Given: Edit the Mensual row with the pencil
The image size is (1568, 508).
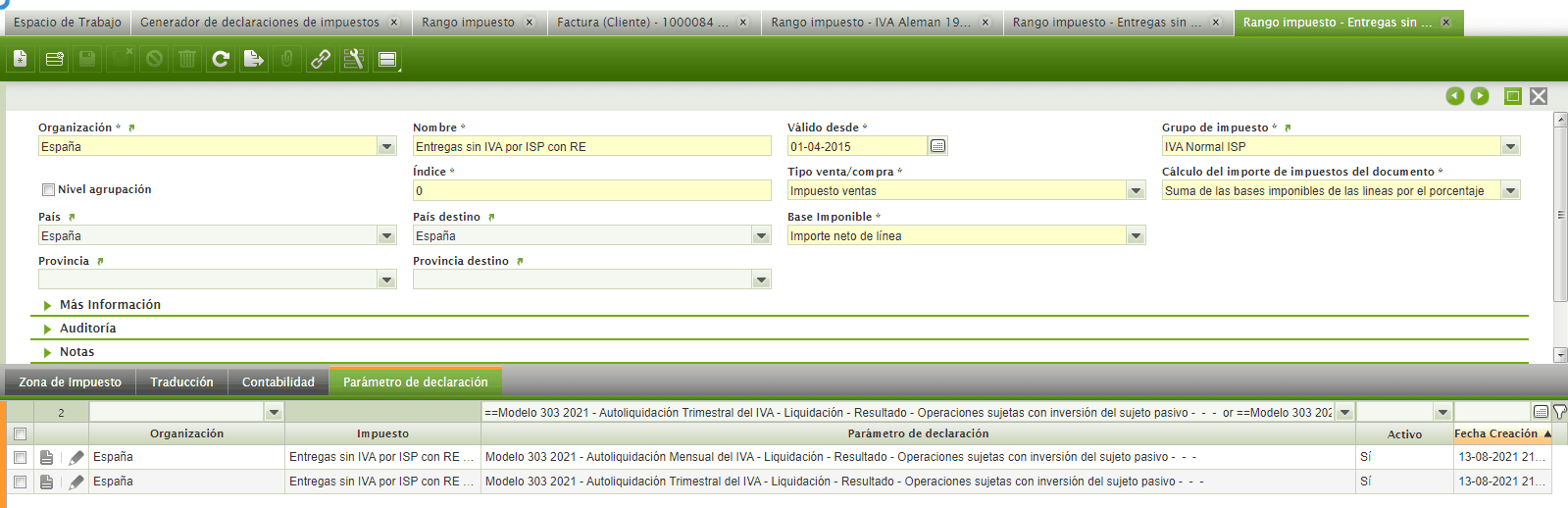Looking at the screenshot, I should click(76, 457).
